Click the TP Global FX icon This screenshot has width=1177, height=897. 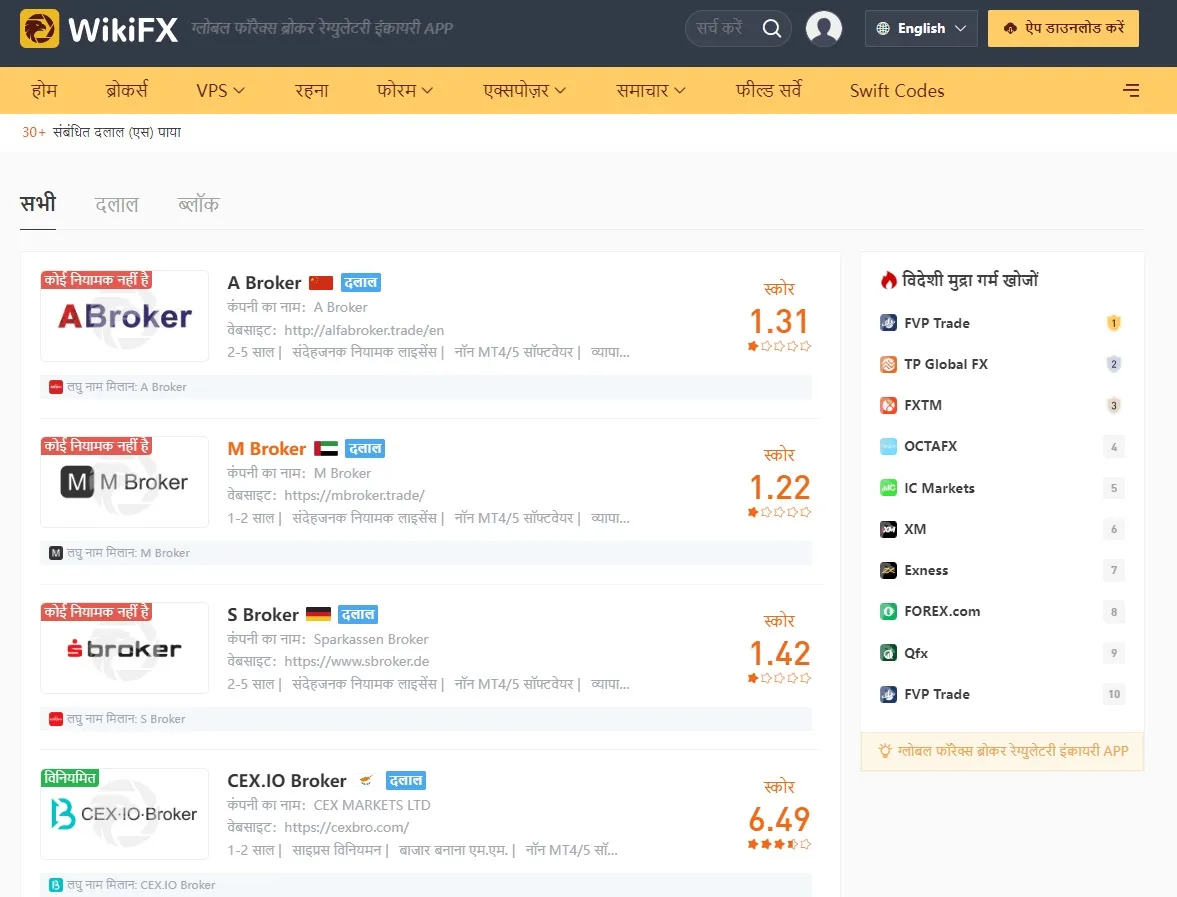click(x=888, y=364)
